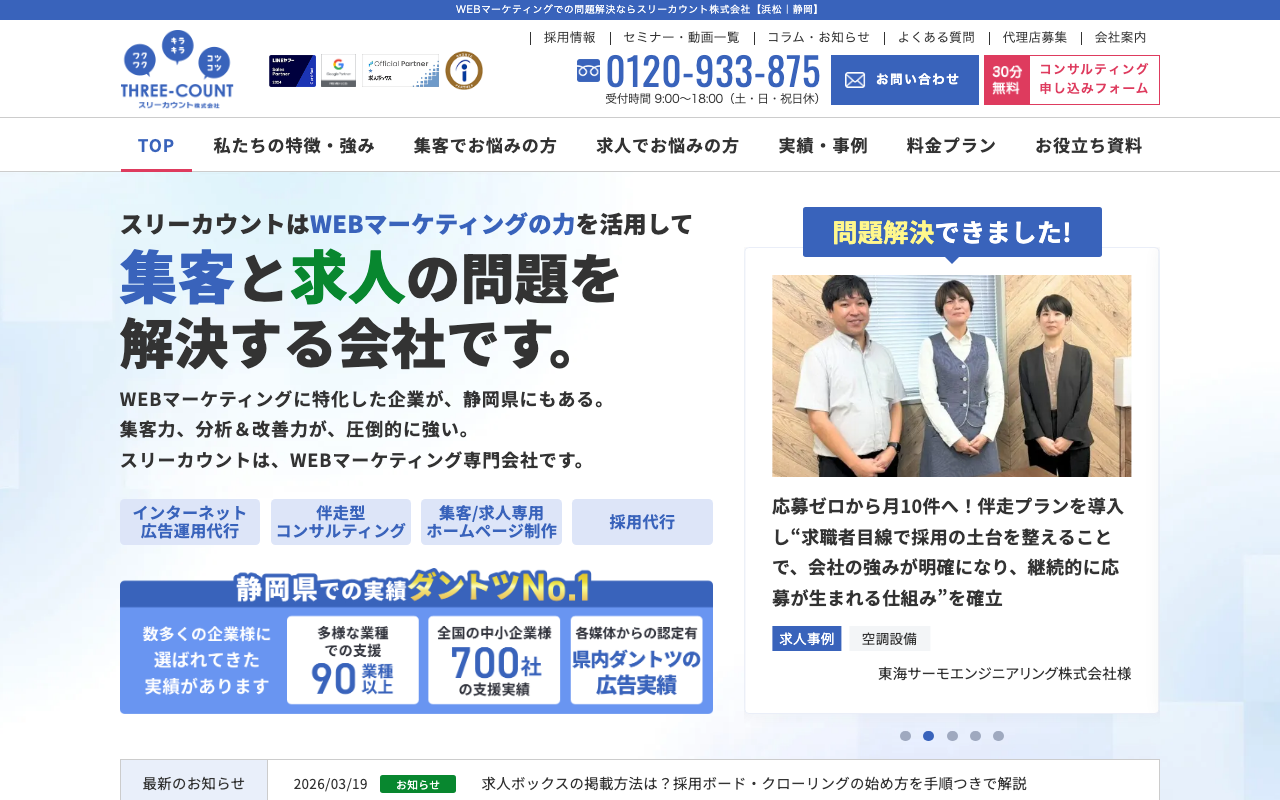Image resolution: width=1280 pixels, height=800 pixels.
Task: Open 私たちの特徴・強み menu item
Action: (294, 145)
